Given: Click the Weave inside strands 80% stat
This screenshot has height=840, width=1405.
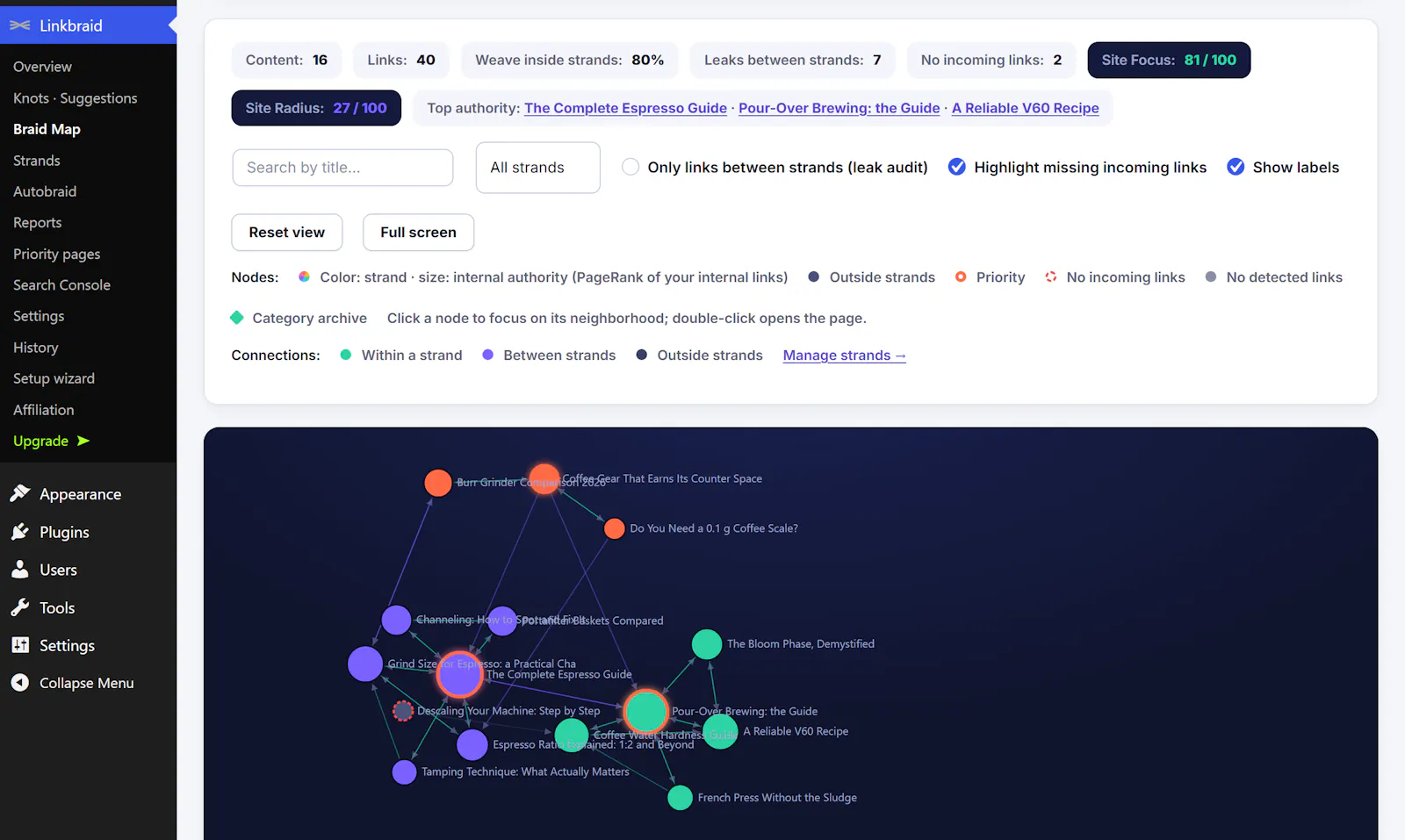Looking at the screenshot, I should pos(570,60).
